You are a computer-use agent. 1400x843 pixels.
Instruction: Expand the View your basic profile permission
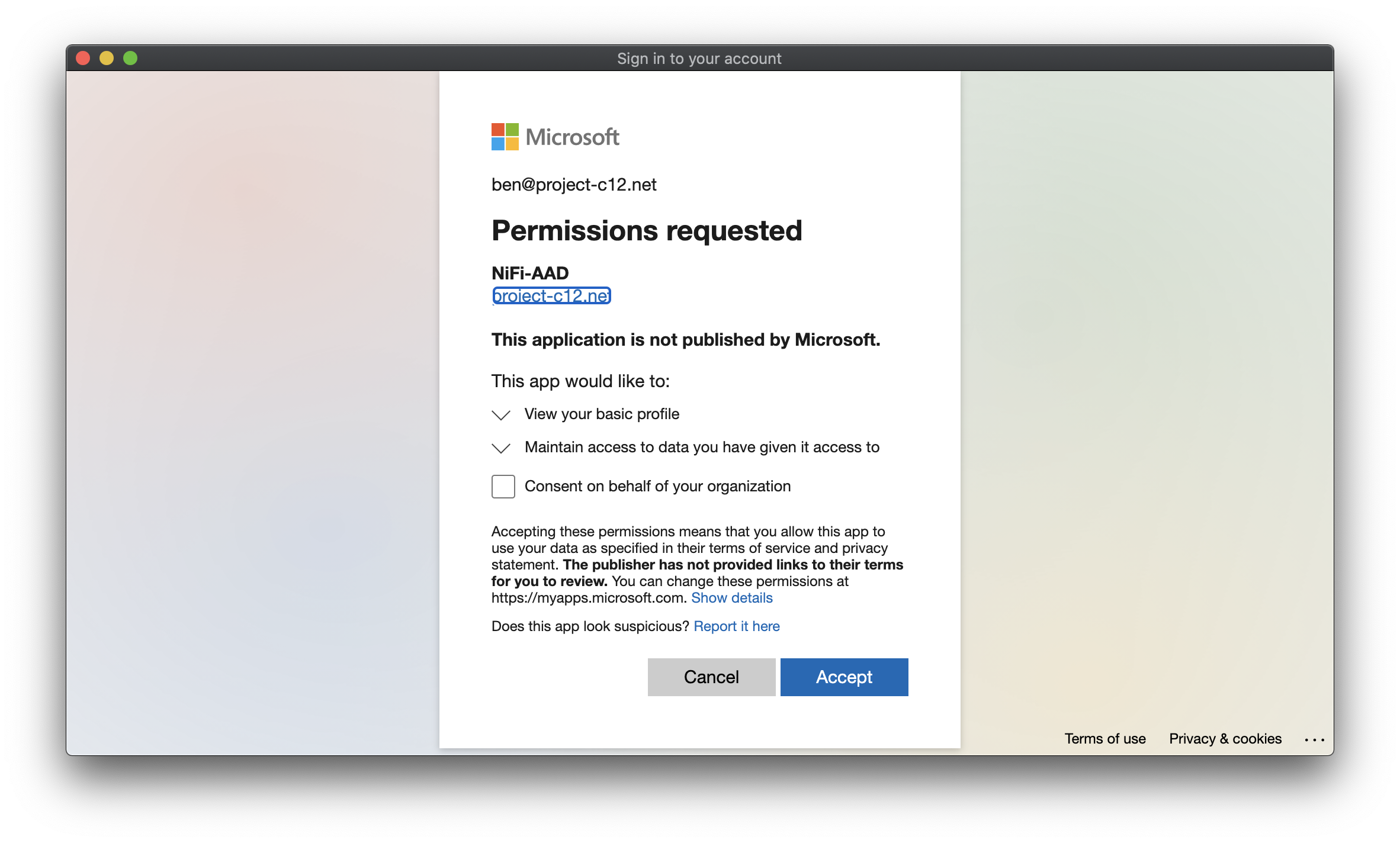coord(501,415)
